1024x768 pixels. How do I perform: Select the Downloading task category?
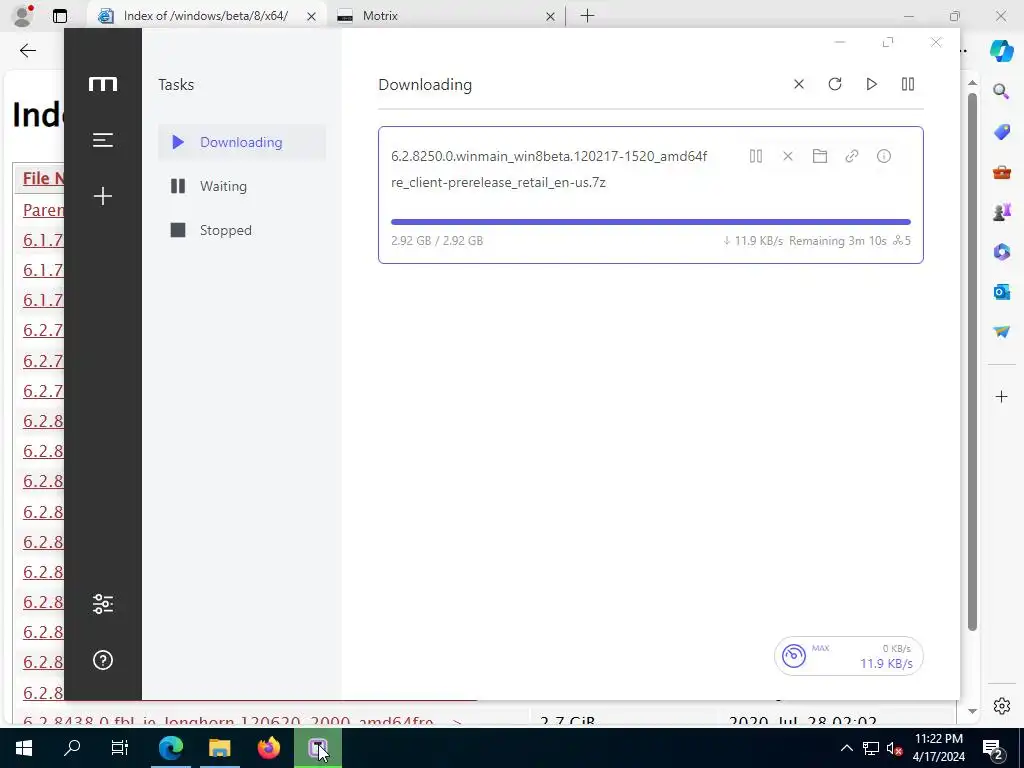(242, 142)
